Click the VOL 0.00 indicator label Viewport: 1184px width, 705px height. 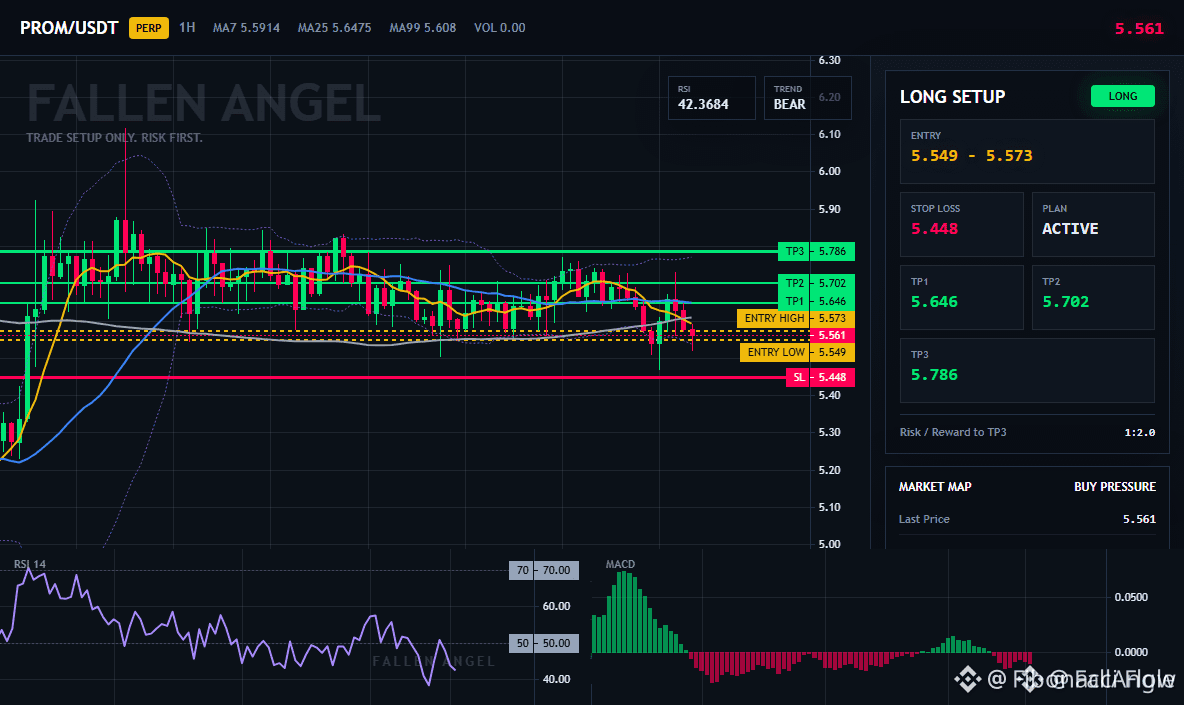pos(500,28)
